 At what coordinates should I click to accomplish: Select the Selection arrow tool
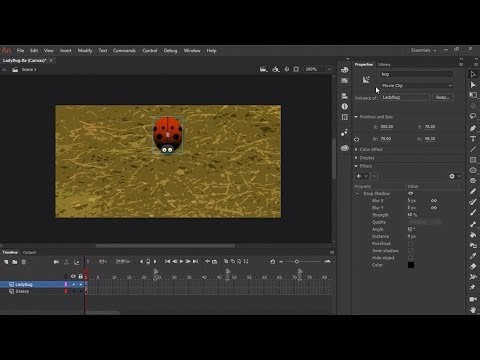[473, 74]
